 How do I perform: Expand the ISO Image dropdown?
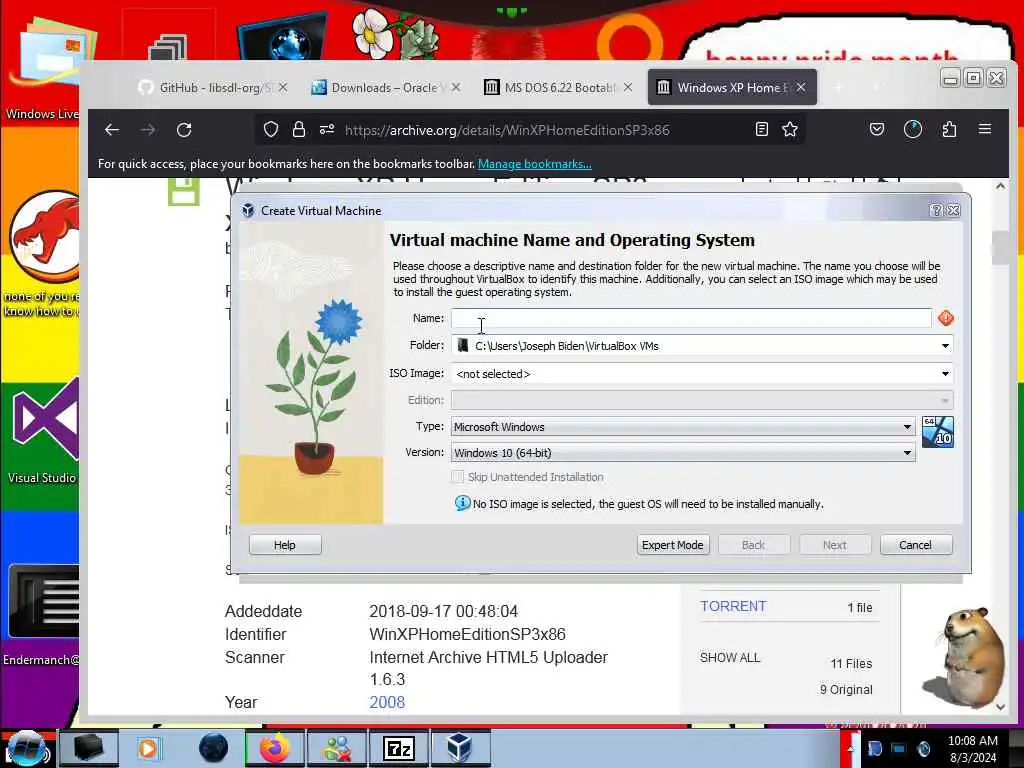(945, 374)
